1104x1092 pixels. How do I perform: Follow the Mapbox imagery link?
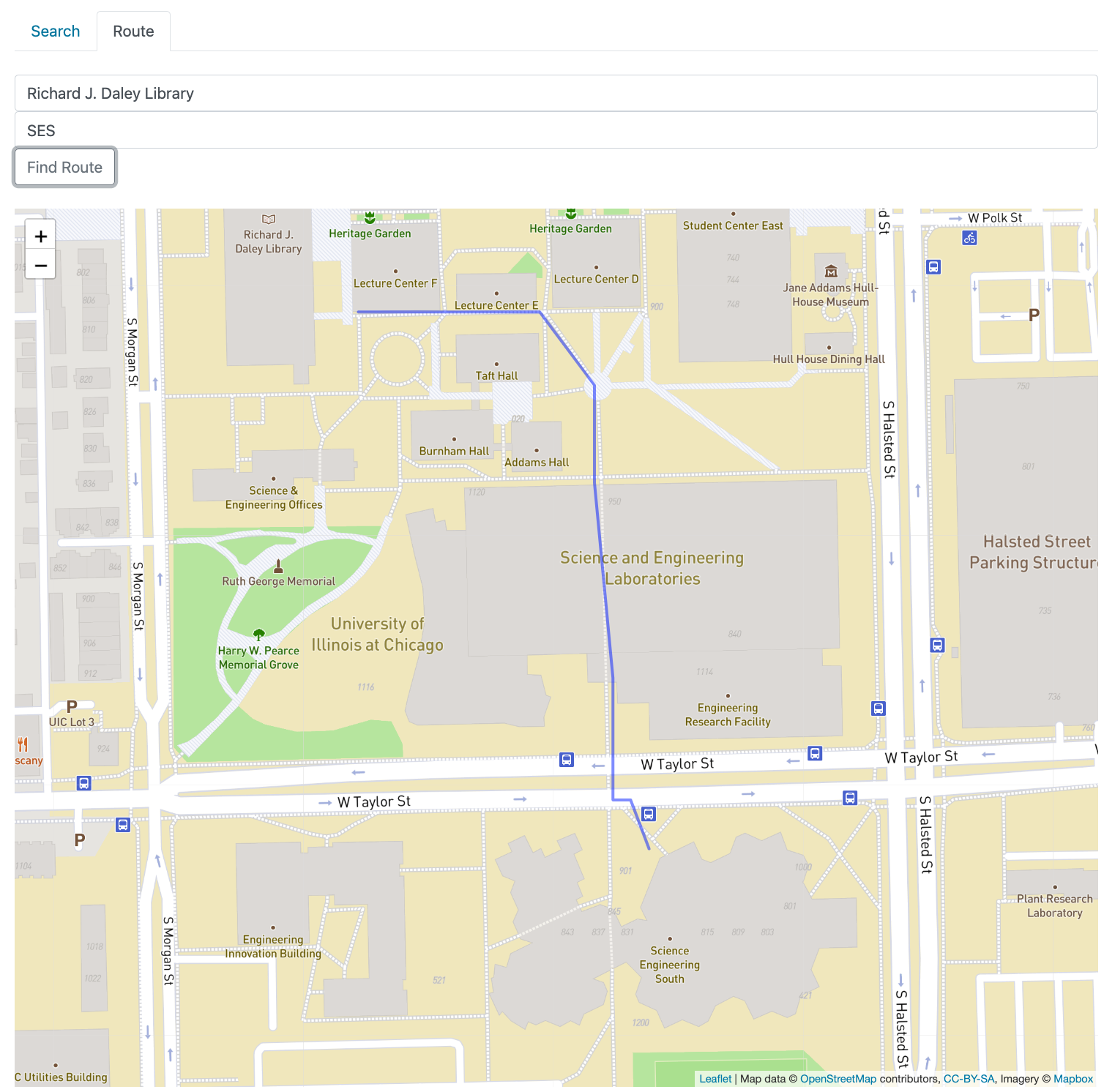(x=1073, y=1079)
